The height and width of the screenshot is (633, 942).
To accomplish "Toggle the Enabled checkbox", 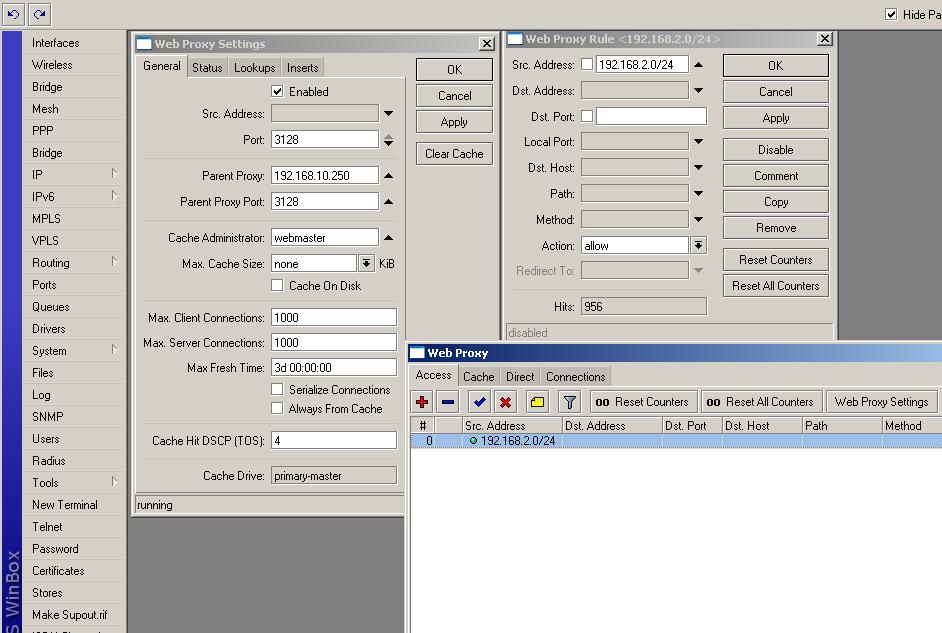I will 278,91.
